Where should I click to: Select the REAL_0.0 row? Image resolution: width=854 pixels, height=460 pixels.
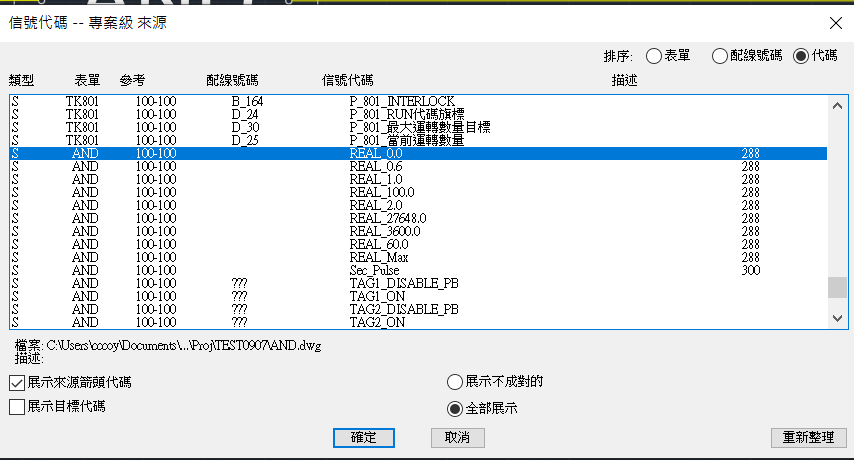[x=418, y=154]
